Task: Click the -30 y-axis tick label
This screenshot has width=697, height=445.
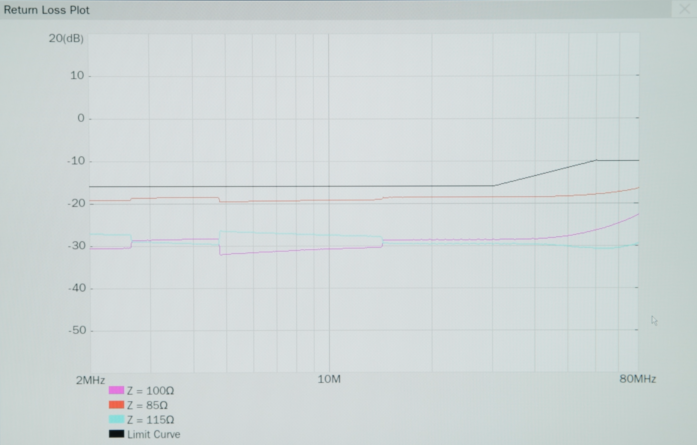Action: coord(75,245)
